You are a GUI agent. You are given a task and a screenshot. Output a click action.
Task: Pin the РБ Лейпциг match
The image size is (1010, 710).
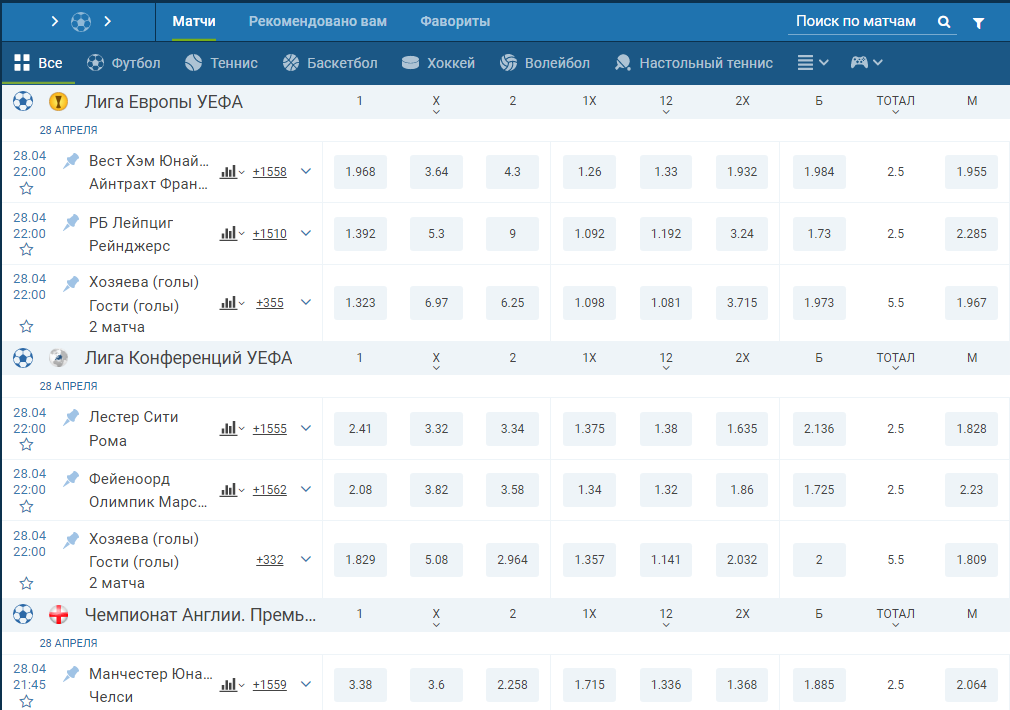tap(71, 222)
